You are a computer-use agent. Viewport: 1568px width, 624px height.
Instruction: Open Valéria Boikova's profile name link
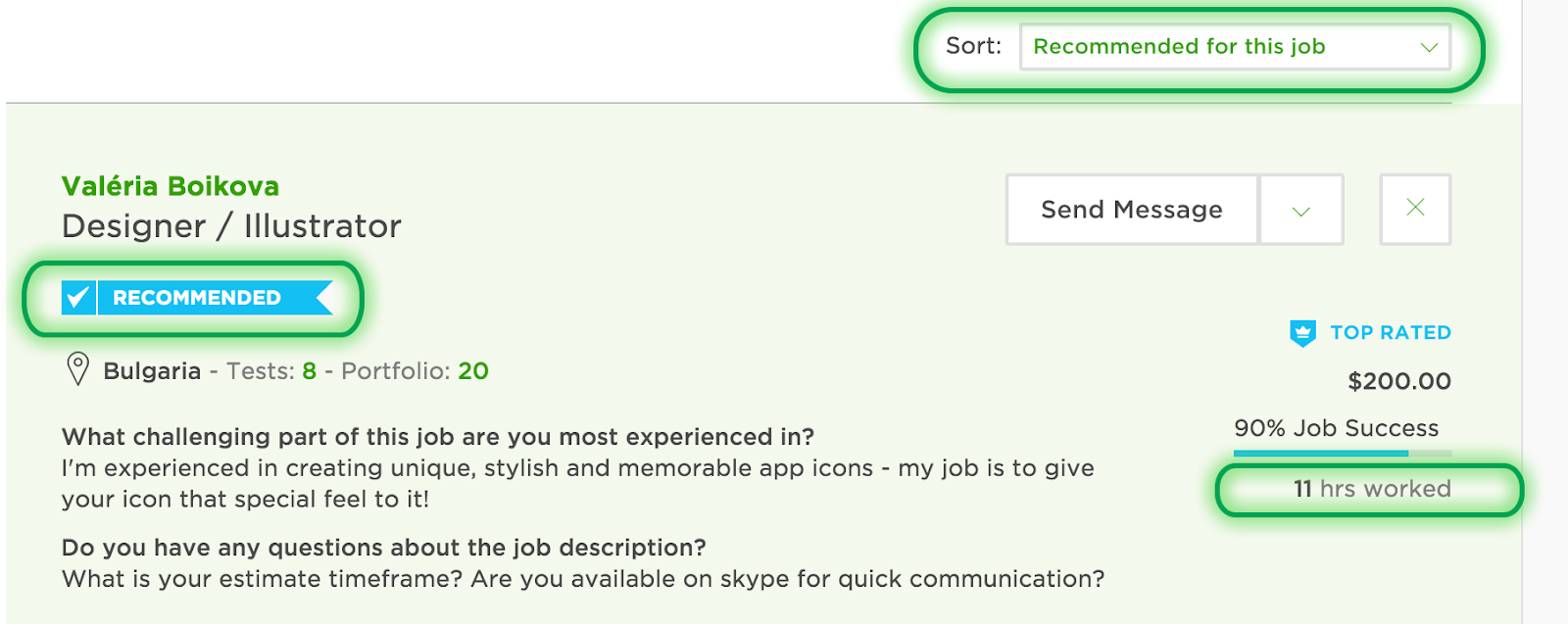pos(171,186)
